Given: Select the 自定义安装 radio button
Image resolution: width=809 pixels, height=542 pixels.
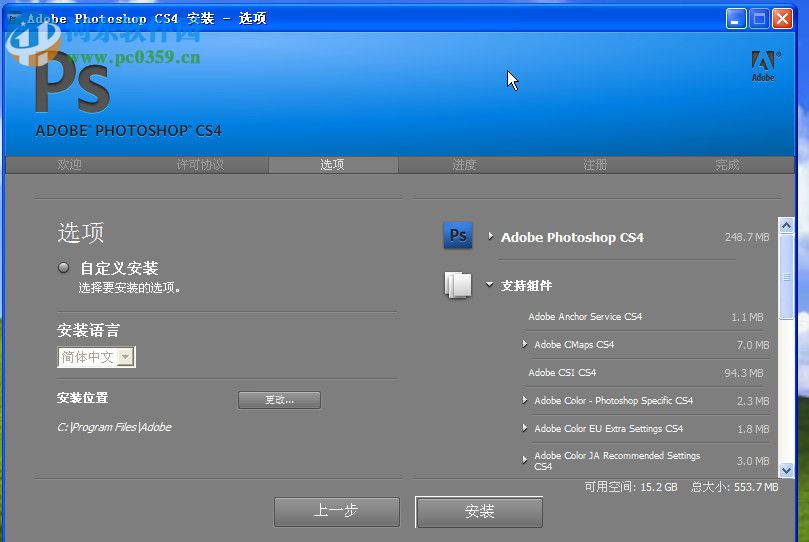Looking at the screenshot, I should 63,267.
